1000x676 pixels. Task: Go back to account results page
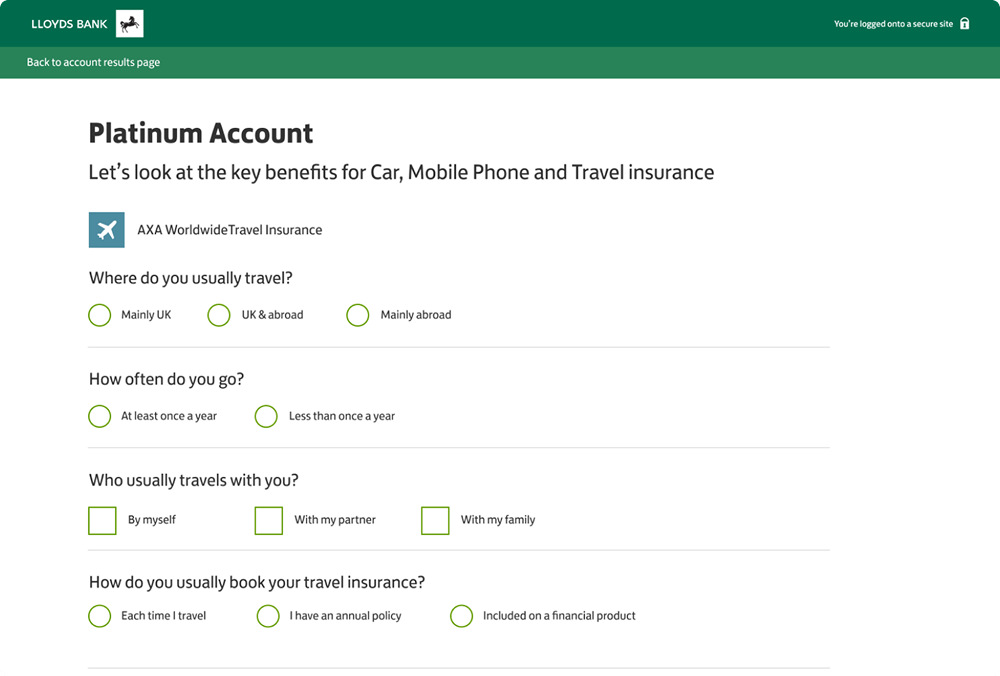93,62
